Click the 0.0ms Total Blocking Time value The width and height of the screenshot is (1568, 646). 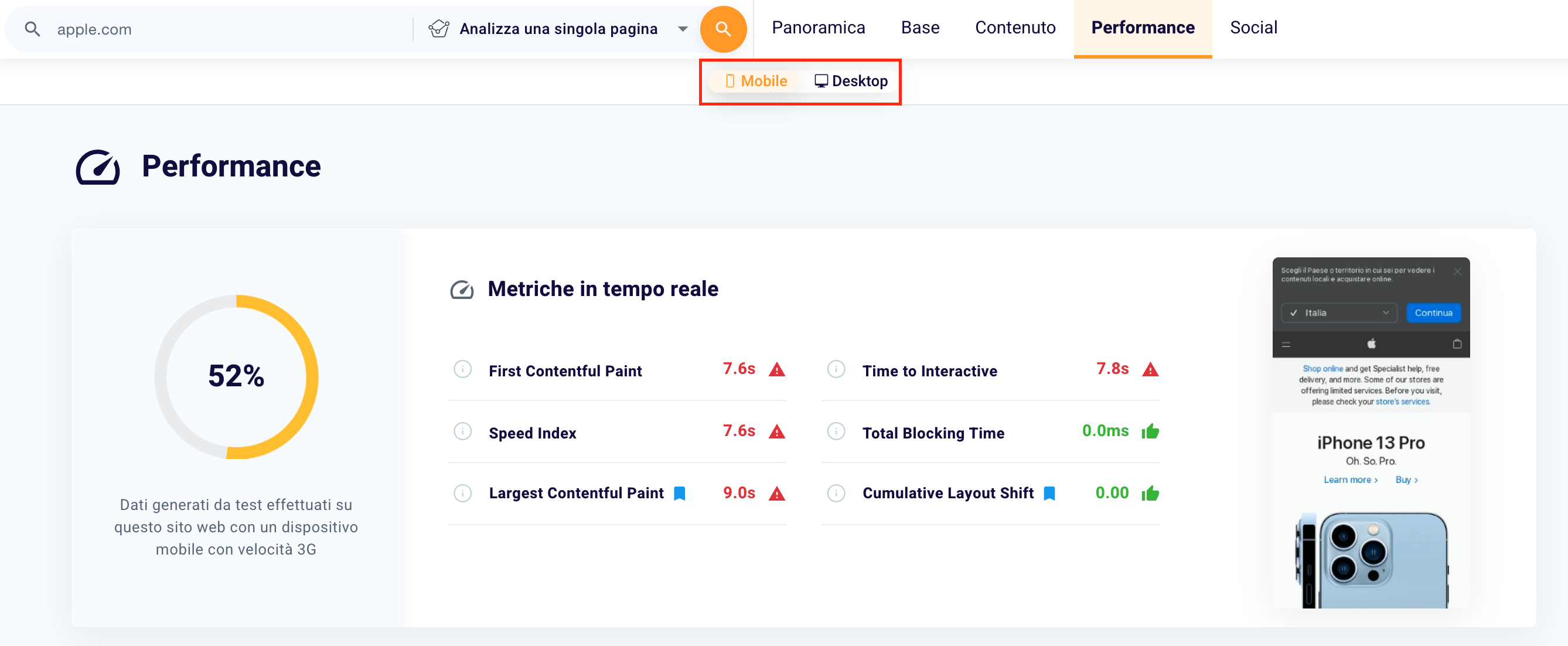pos(1105,430)
